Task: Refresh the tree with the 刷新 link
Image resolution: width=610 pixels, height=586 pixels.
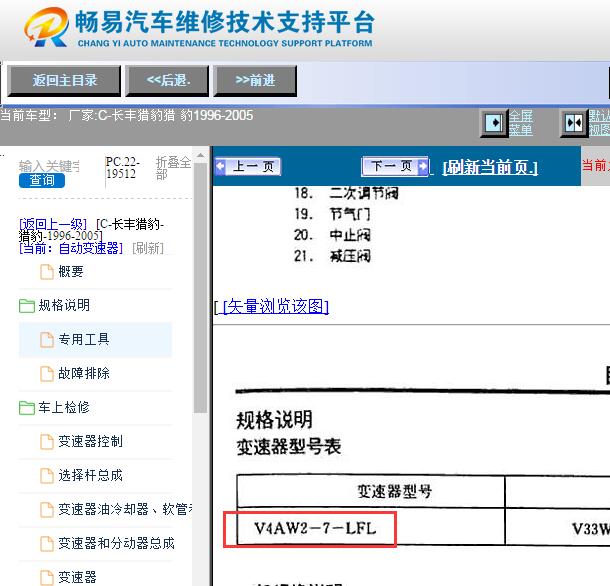Action: pos(148,248)
